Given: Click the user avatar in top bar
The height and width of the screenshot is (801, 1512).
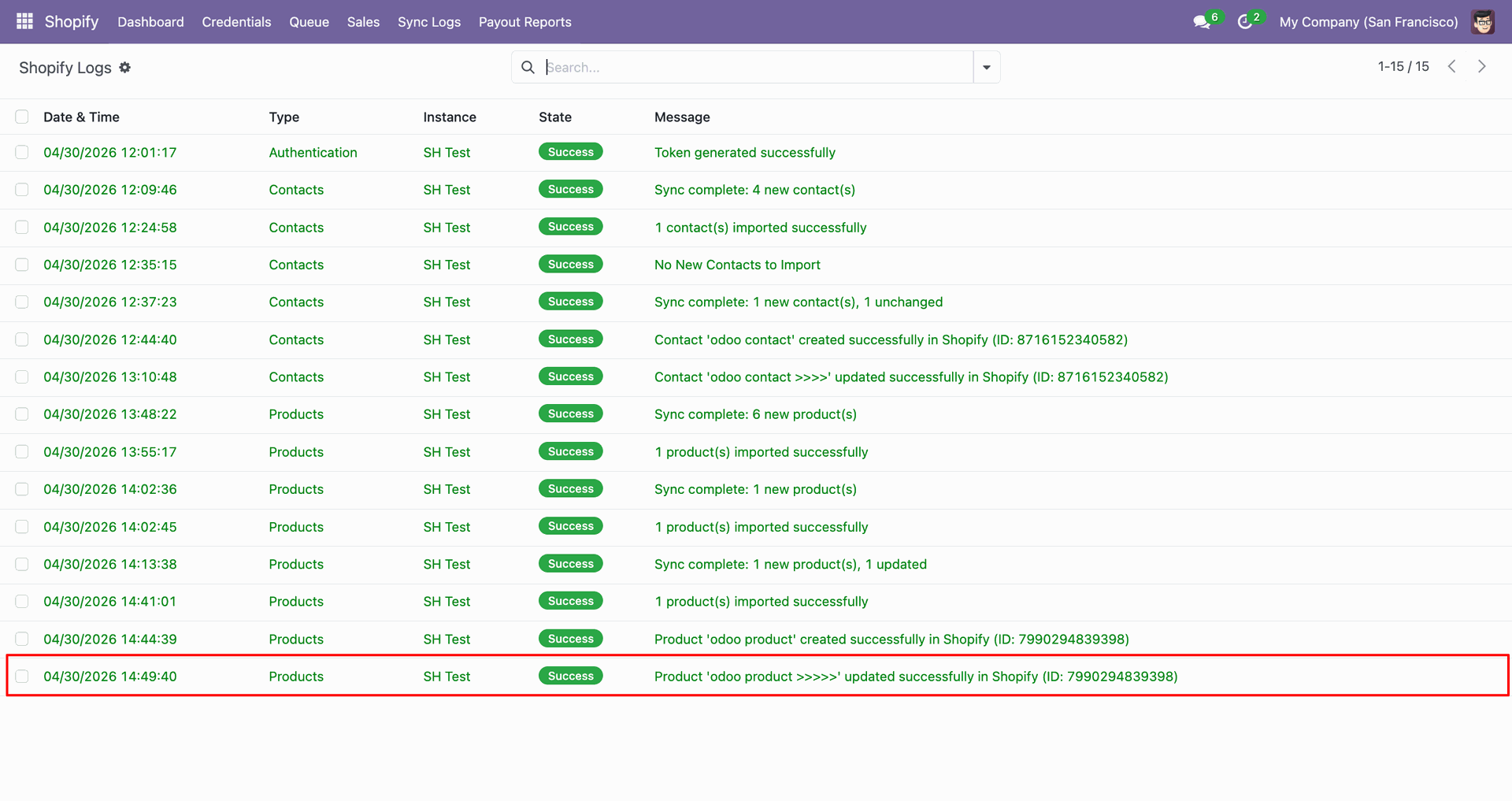Looking at the screenshot, I should pyautogui.click(x=1483, y=22).
